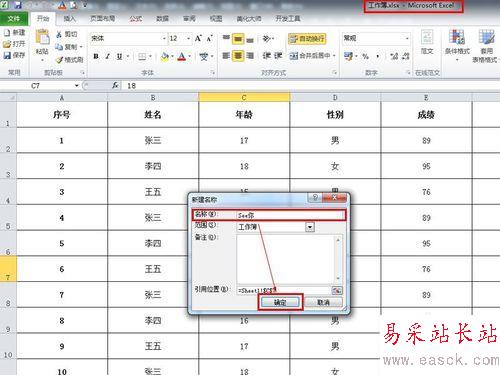Click the Cut (剪切) scissors icon
The height and width of the screenshot is (375, 500).
[x=59, y=34]
